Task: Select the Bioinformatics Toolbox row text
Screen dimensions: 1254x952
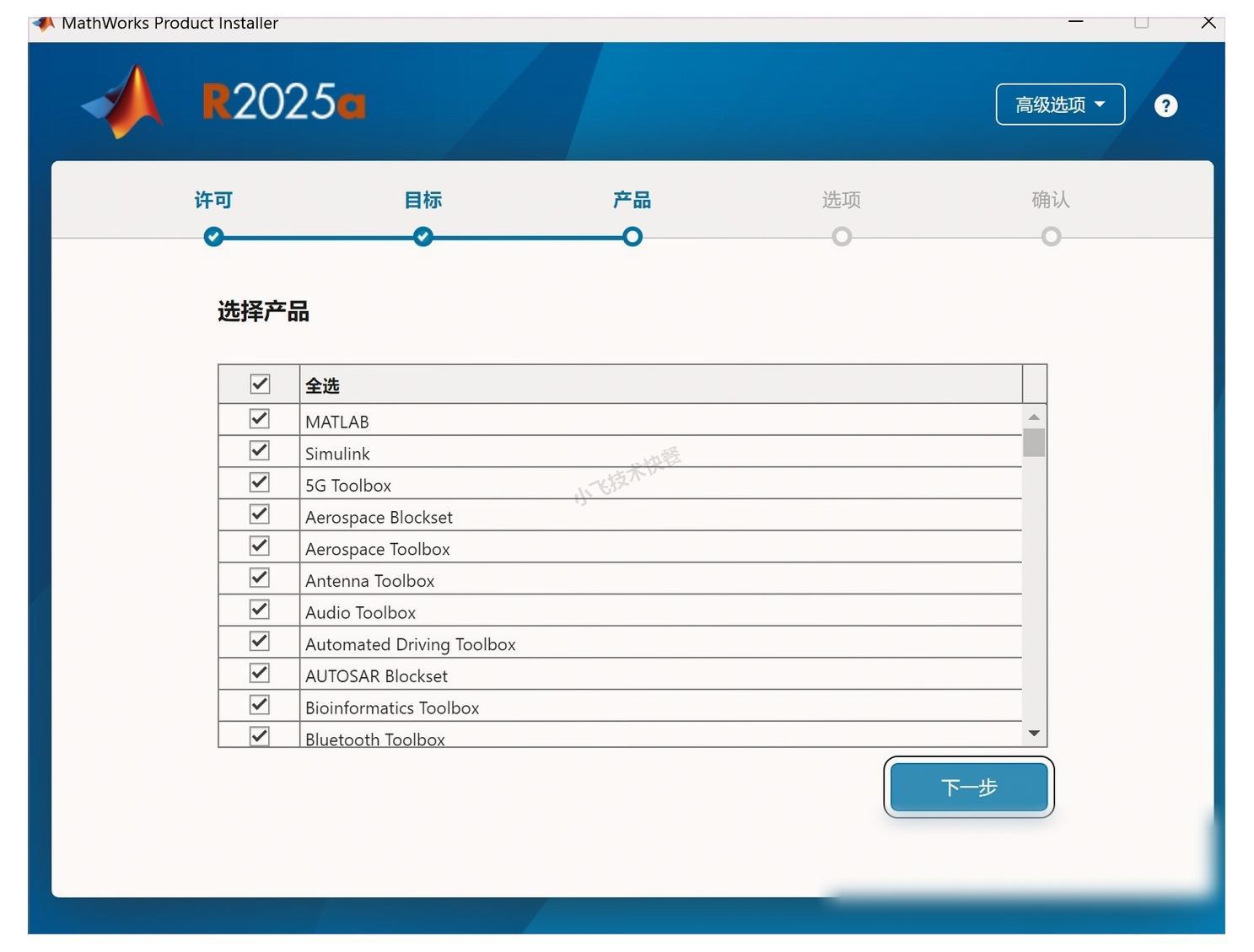Action: [x=392, y=708]
